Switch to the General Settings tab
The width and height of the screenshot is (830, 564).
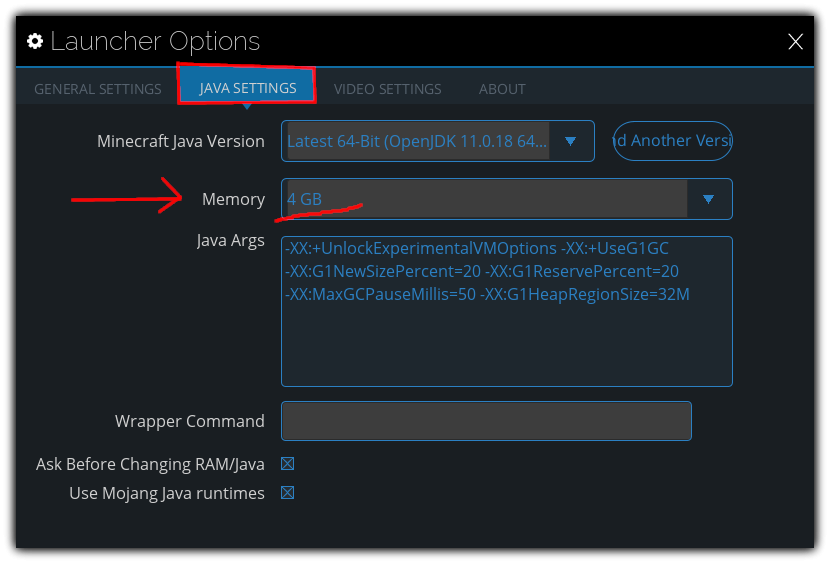[x=98, y=89]
